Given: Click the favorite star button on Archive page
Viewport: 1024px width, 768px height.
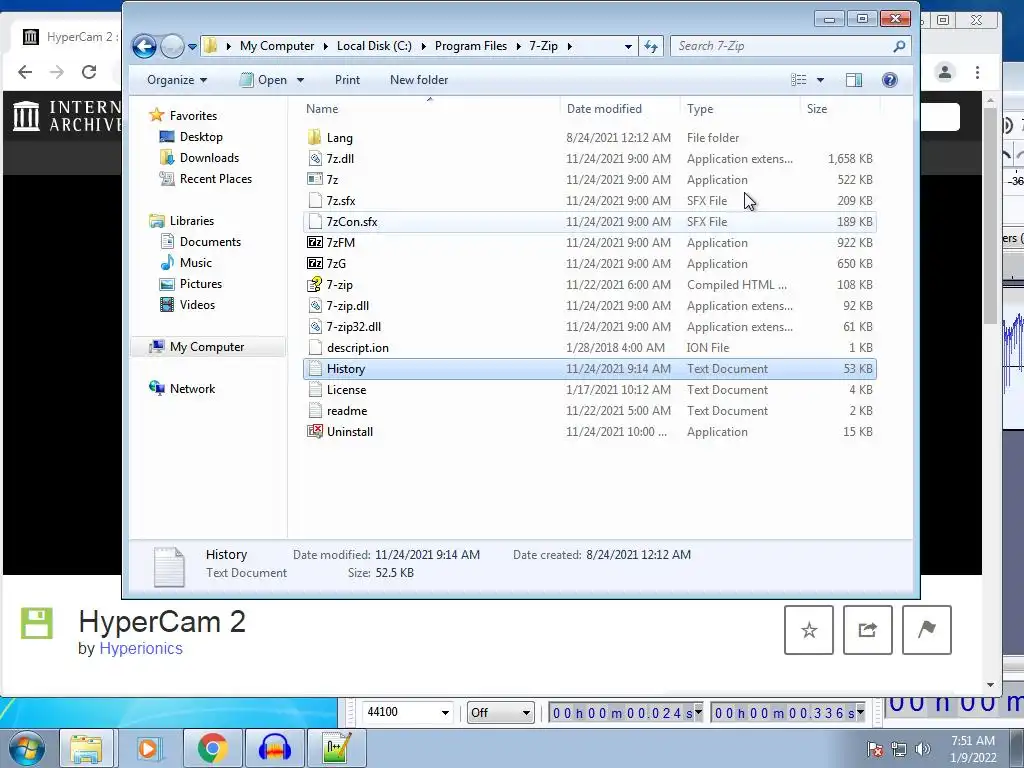Looking at the screenshot, I should 808,630.
